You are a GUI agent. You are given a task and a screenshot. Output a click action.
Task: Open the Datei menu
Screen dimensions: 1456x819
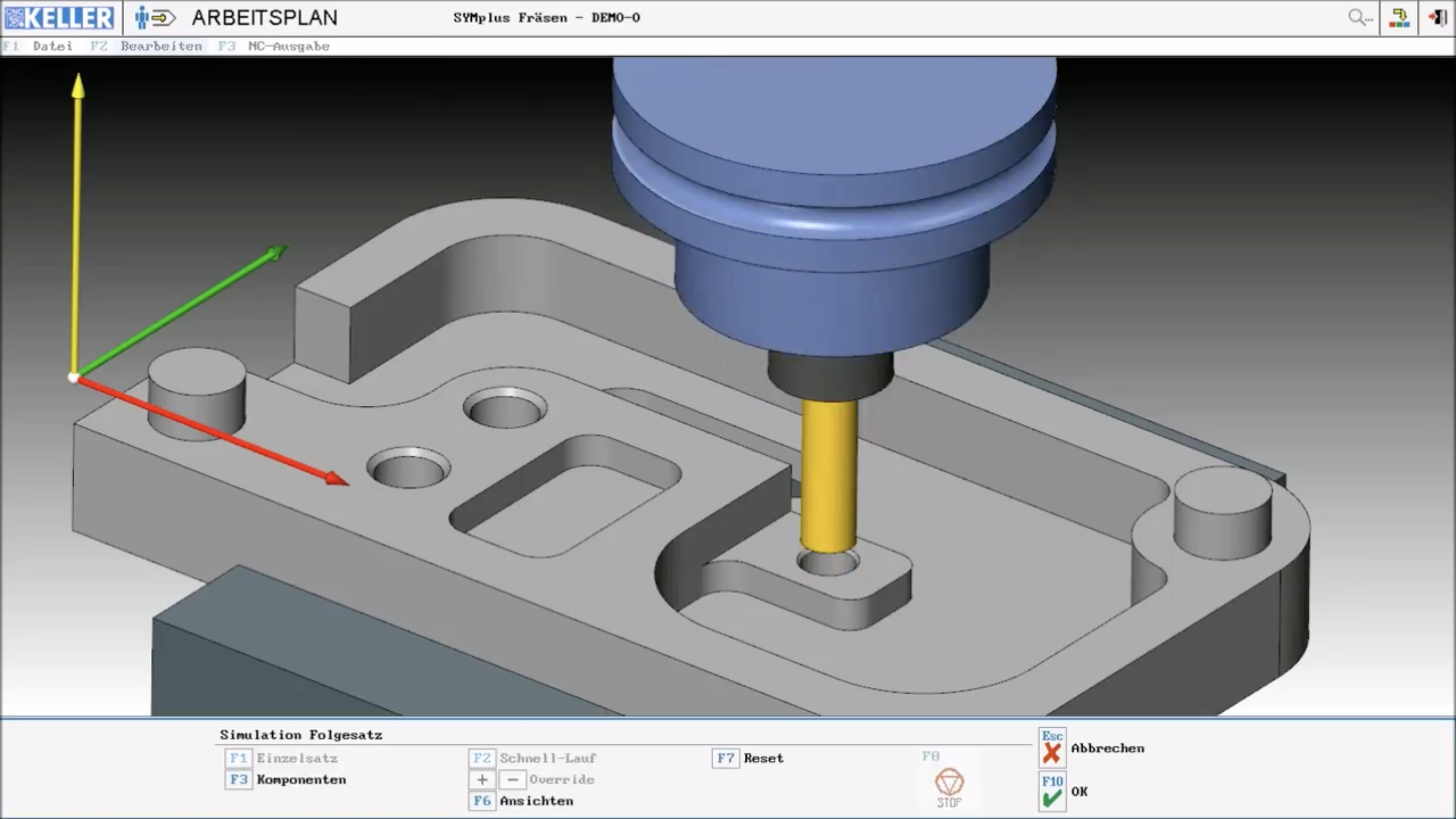(x=52, y=46)
